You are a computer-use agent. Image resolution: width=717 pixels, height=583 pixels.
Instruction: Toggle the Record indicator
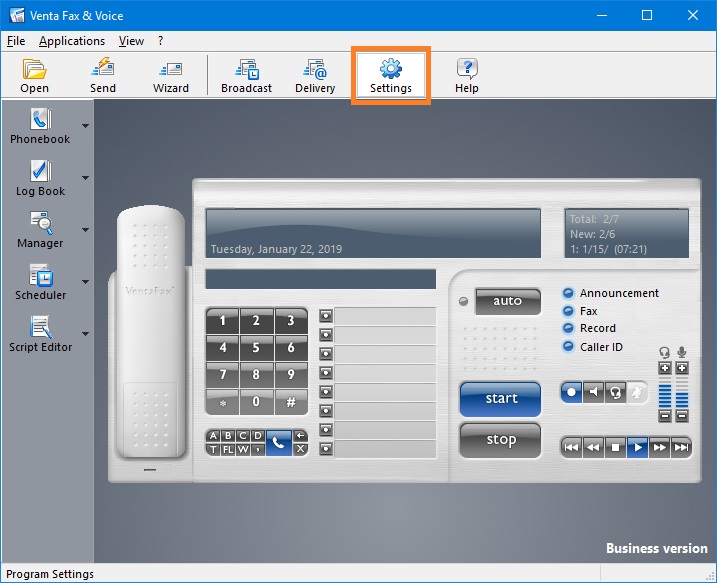[568, 328]
